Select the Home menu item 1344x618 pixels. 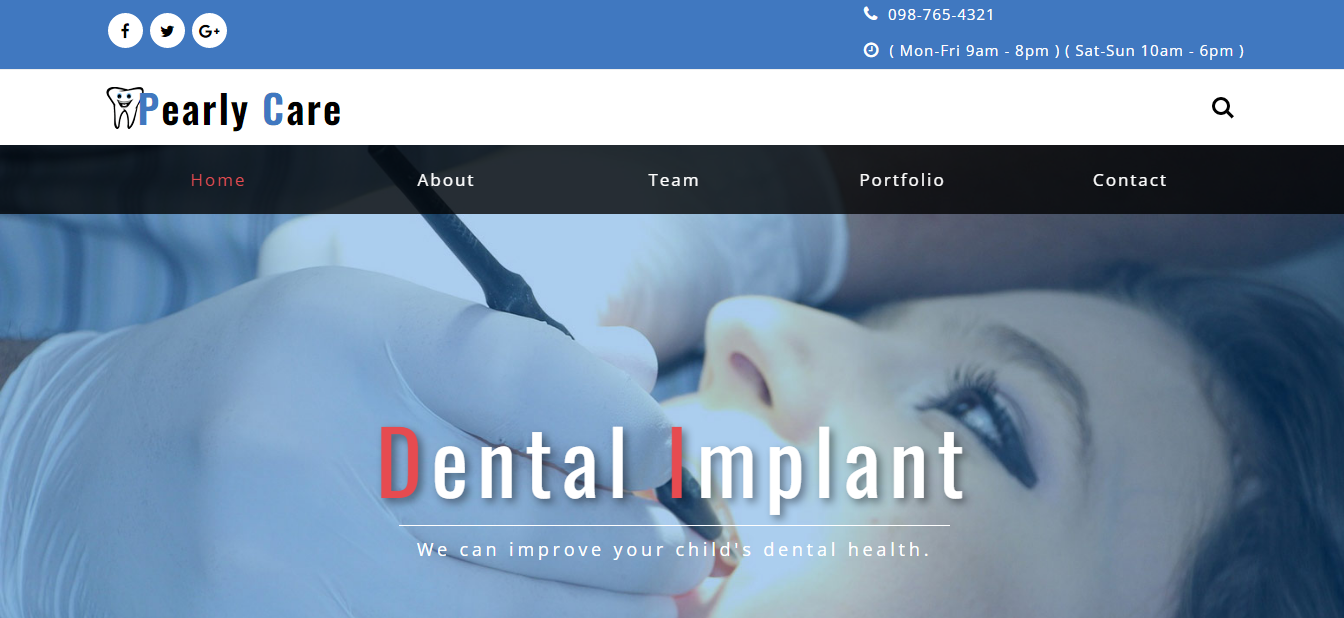click(218, 180)
